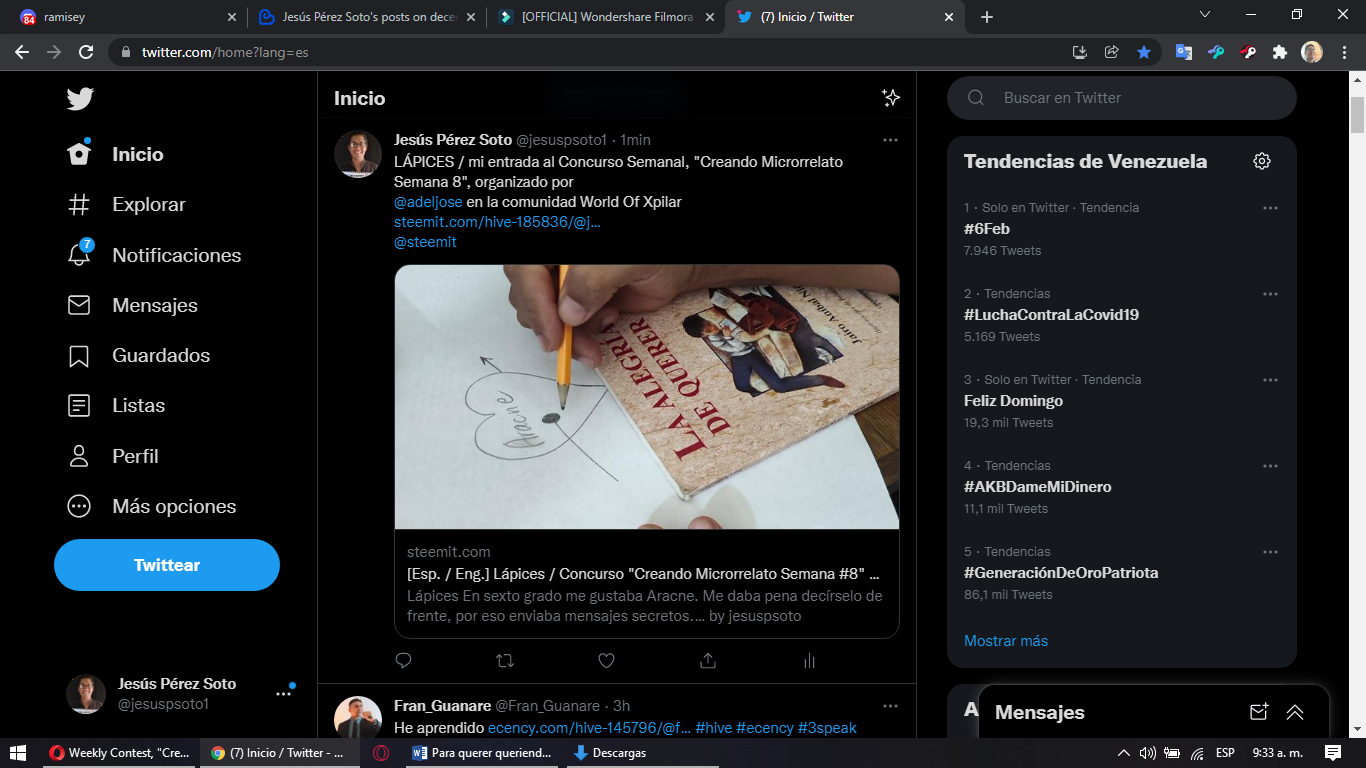Start a new message in Mensajes drawer

(1259, 712)
